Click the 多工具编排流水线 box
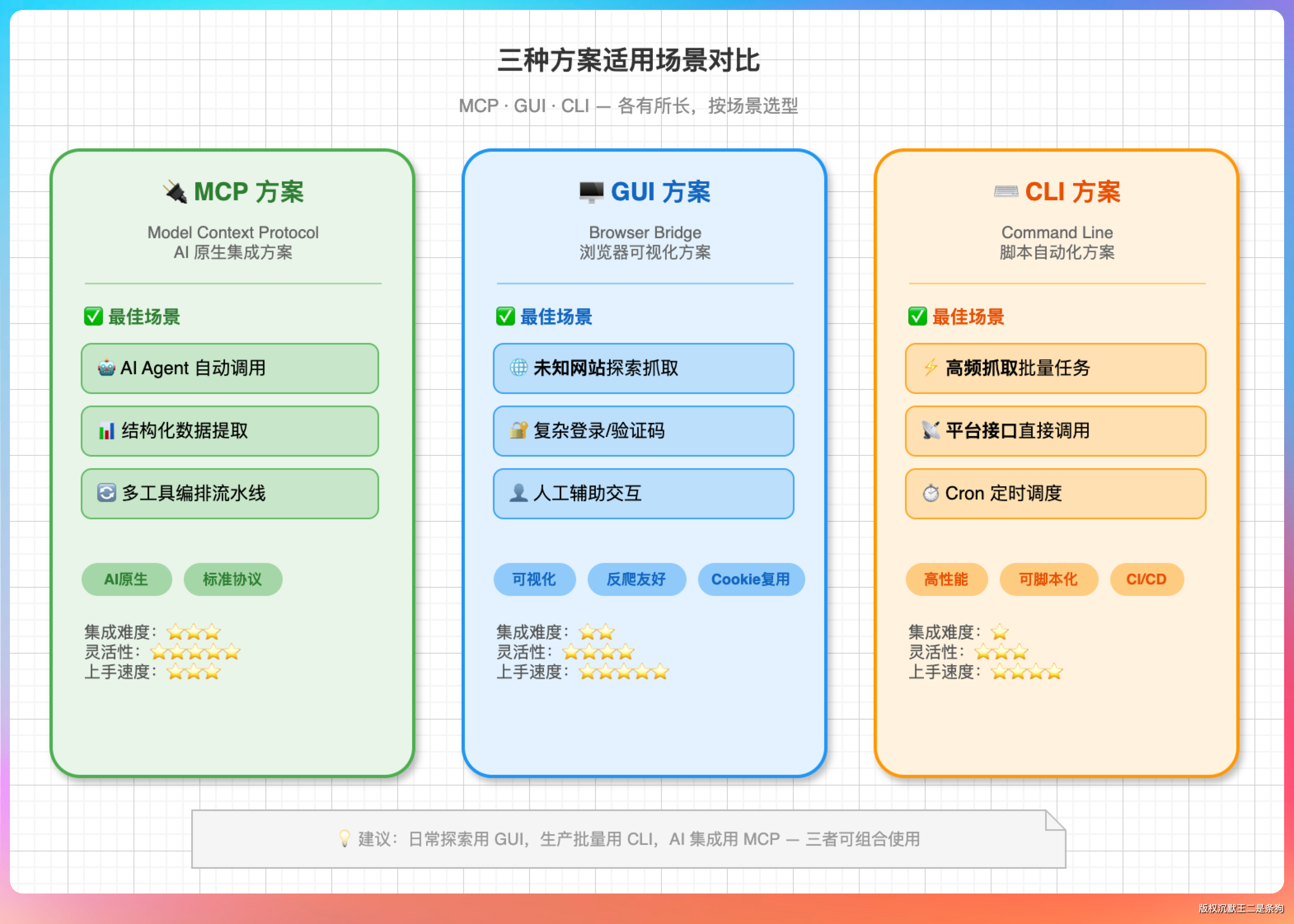Image resolution: width=1294 pixels, height=924 pixels. [230, 493]
